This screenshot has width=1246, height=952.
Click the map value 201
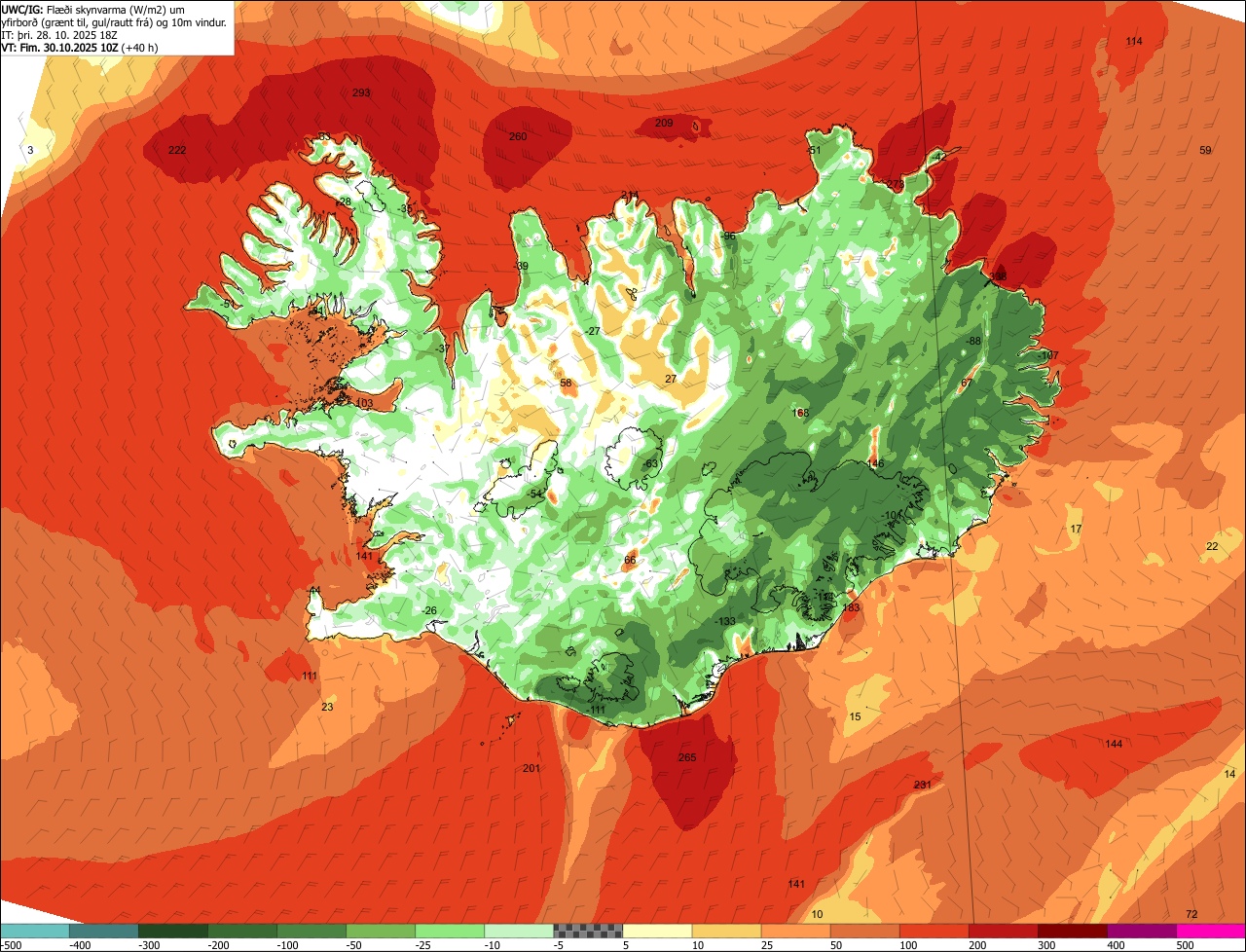531,769
